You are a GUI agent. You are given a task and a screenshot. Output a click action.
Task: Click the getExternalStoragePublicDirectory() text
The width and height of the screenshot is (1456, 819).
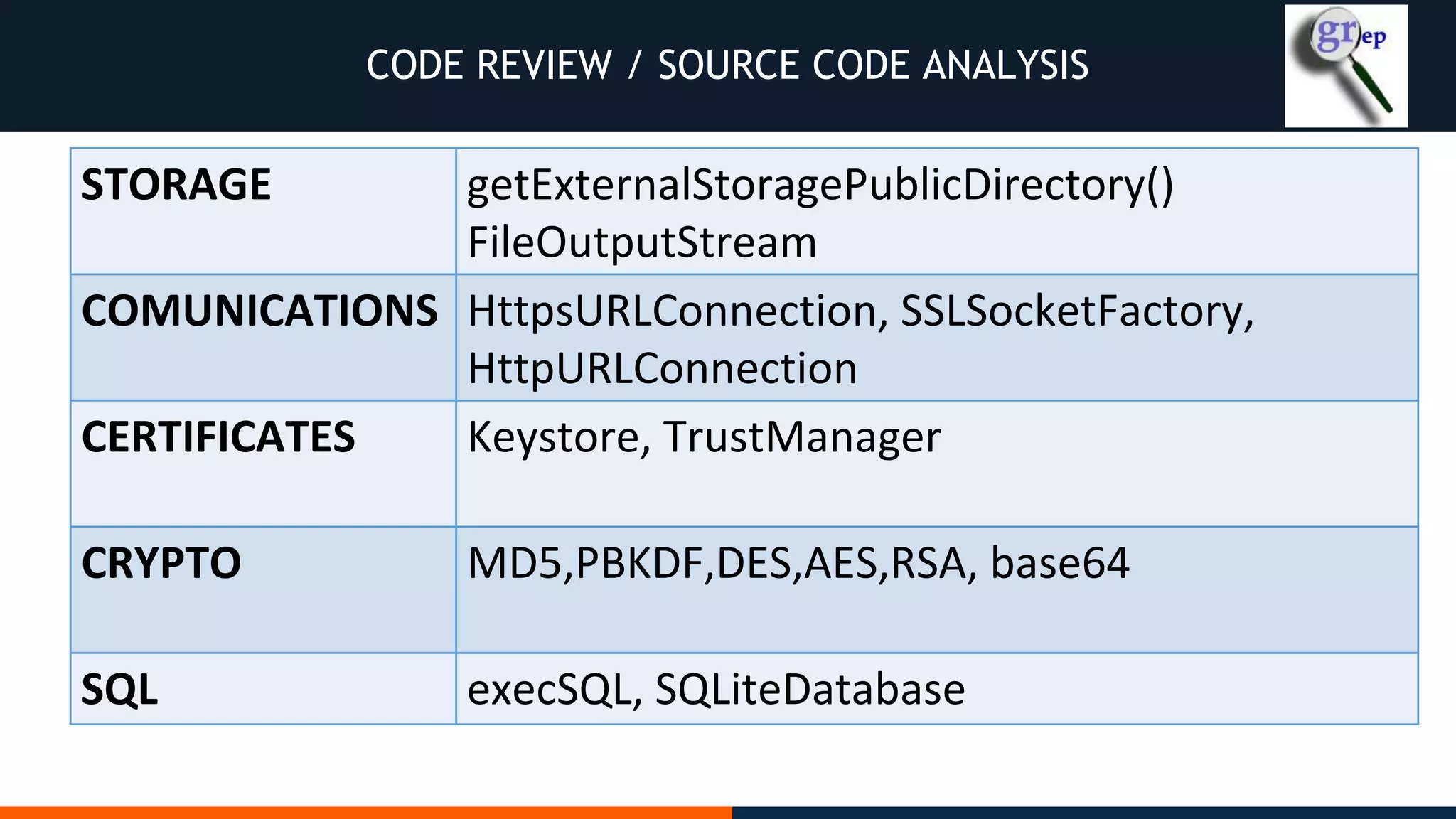click(820, 185)
